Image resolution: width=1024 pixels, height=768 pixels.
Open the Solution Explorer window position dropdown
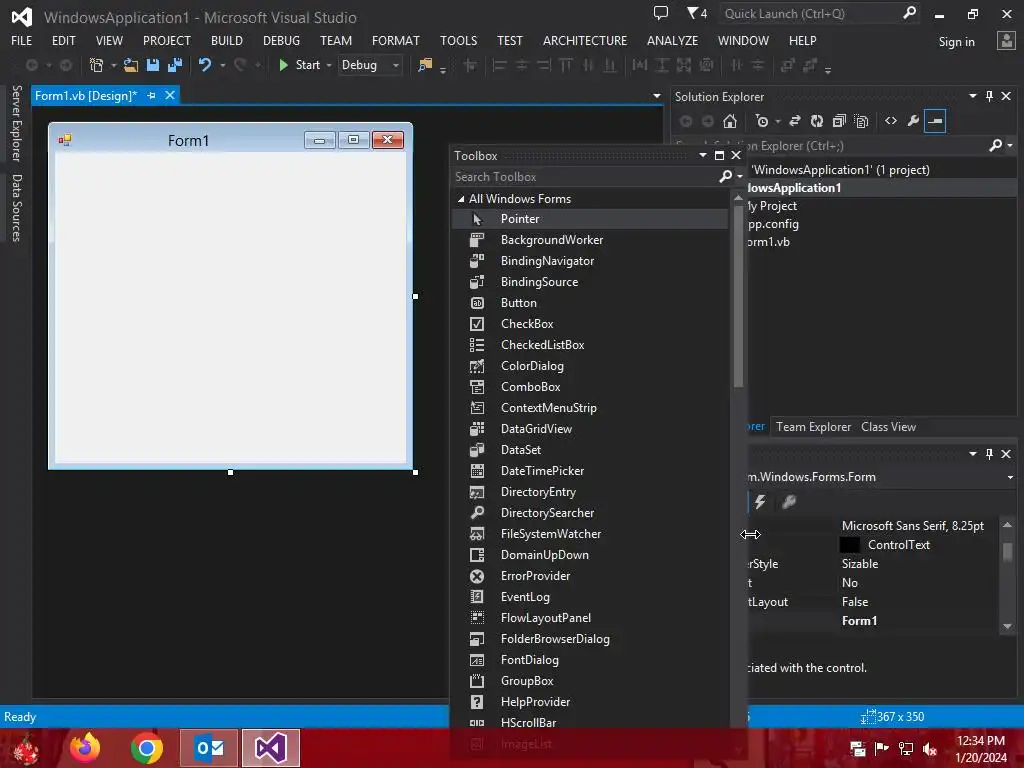pos(972,96)
